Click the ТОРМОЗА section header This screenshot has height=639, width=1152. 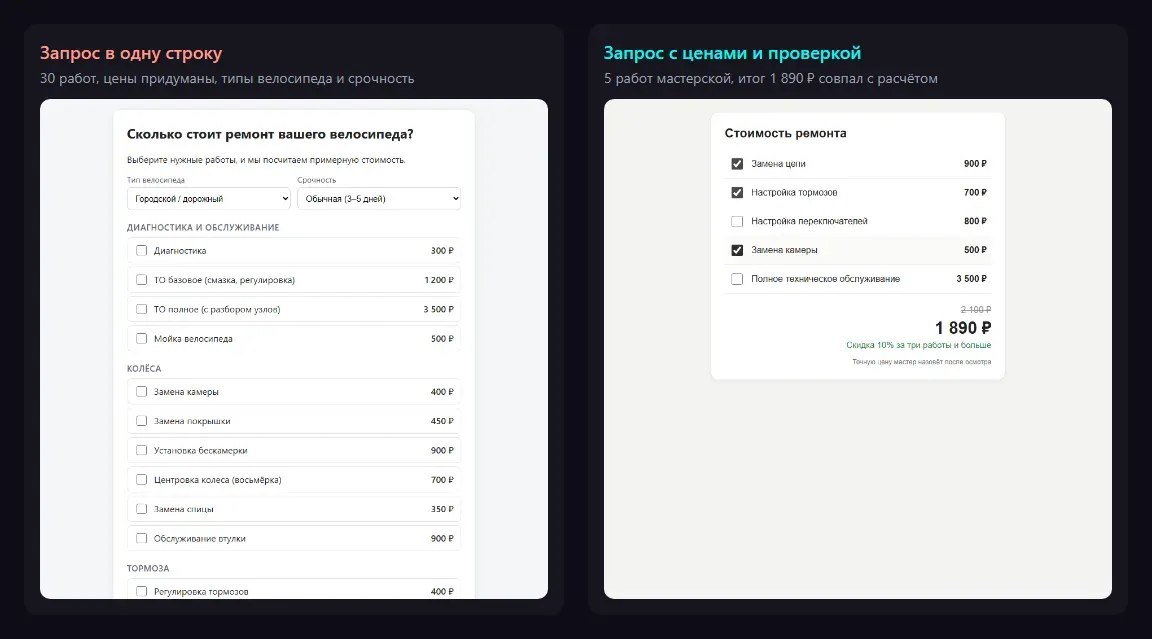pos(148,568)
